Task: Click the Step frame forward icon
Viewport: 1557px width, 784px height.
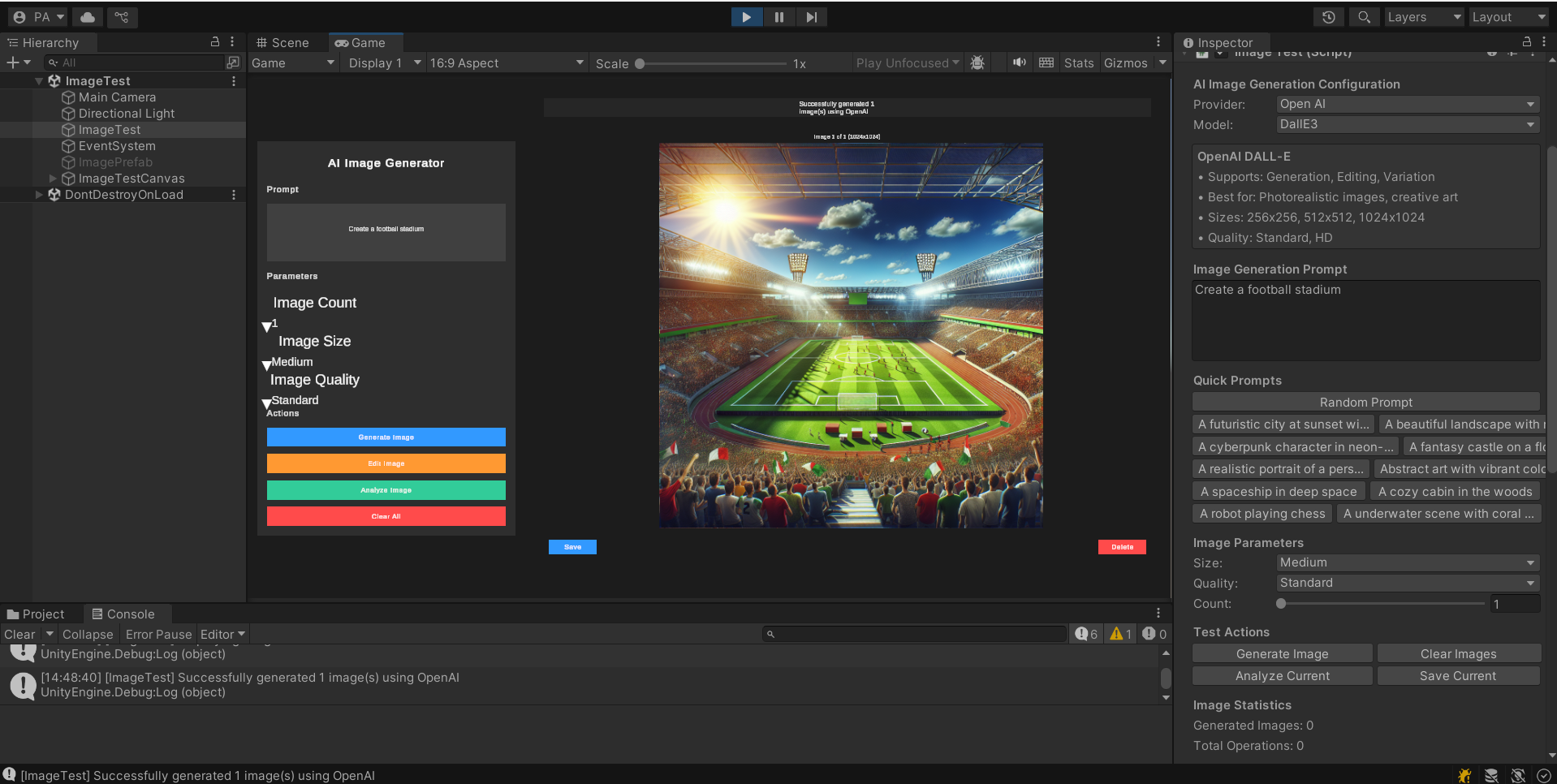Action: click(811, 17)
